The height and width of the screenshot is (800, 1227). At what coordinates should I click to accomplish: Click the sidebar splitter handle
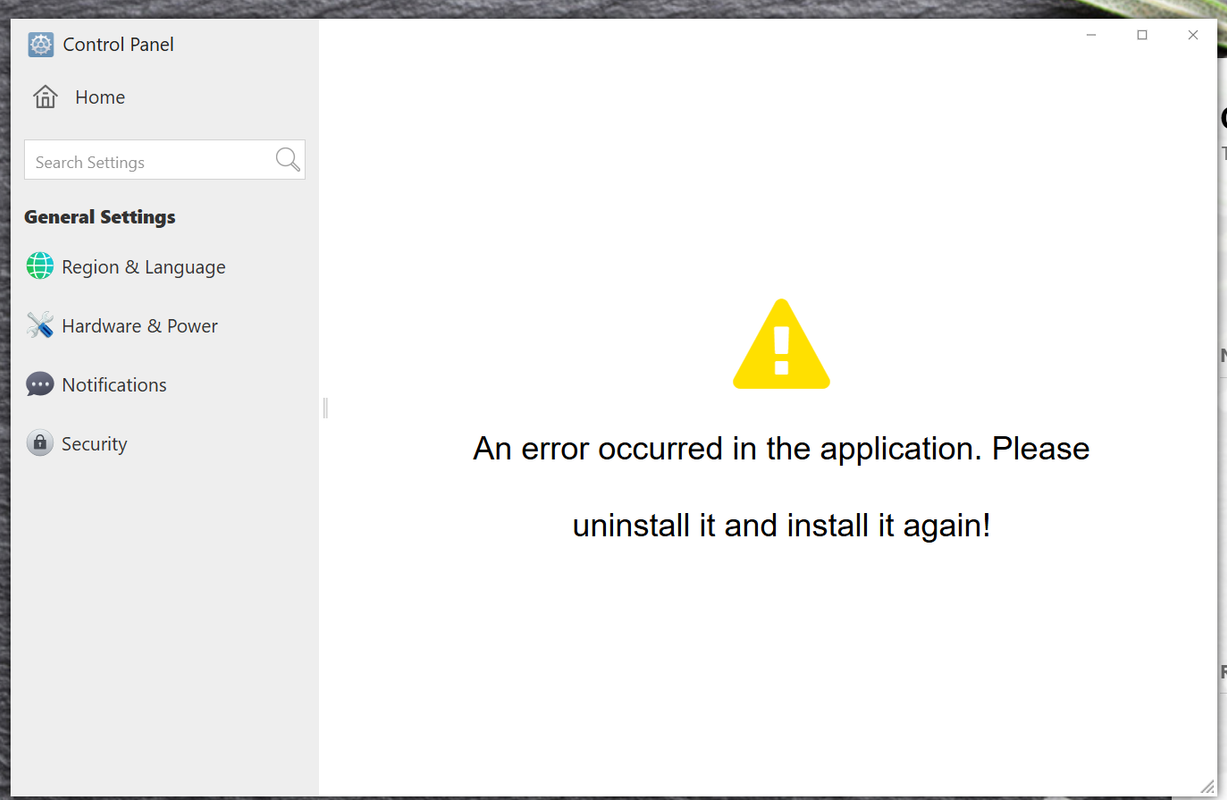click(325, 407)
